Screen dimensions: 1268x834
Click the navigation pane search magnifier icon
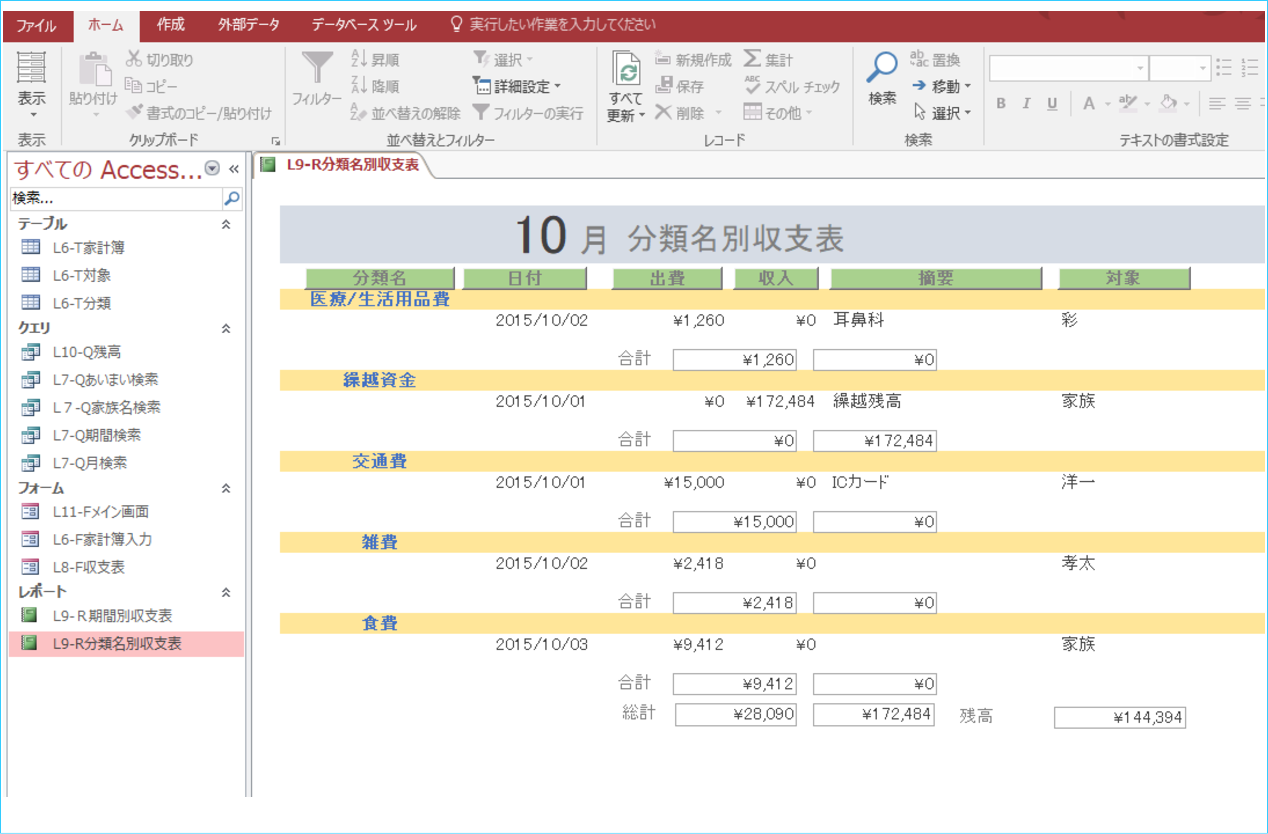click(x=231, y=199)
